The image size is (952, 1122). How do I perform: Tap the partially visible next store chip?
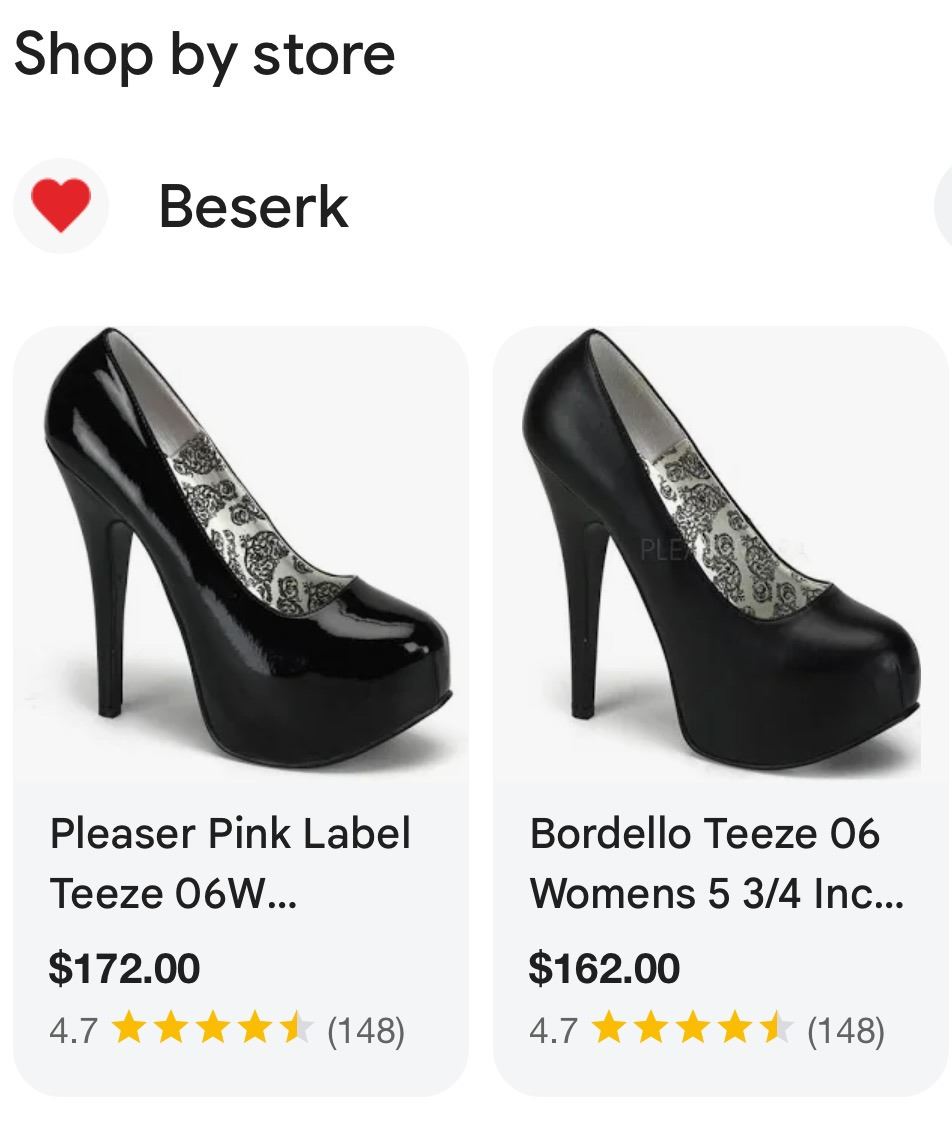943,207
